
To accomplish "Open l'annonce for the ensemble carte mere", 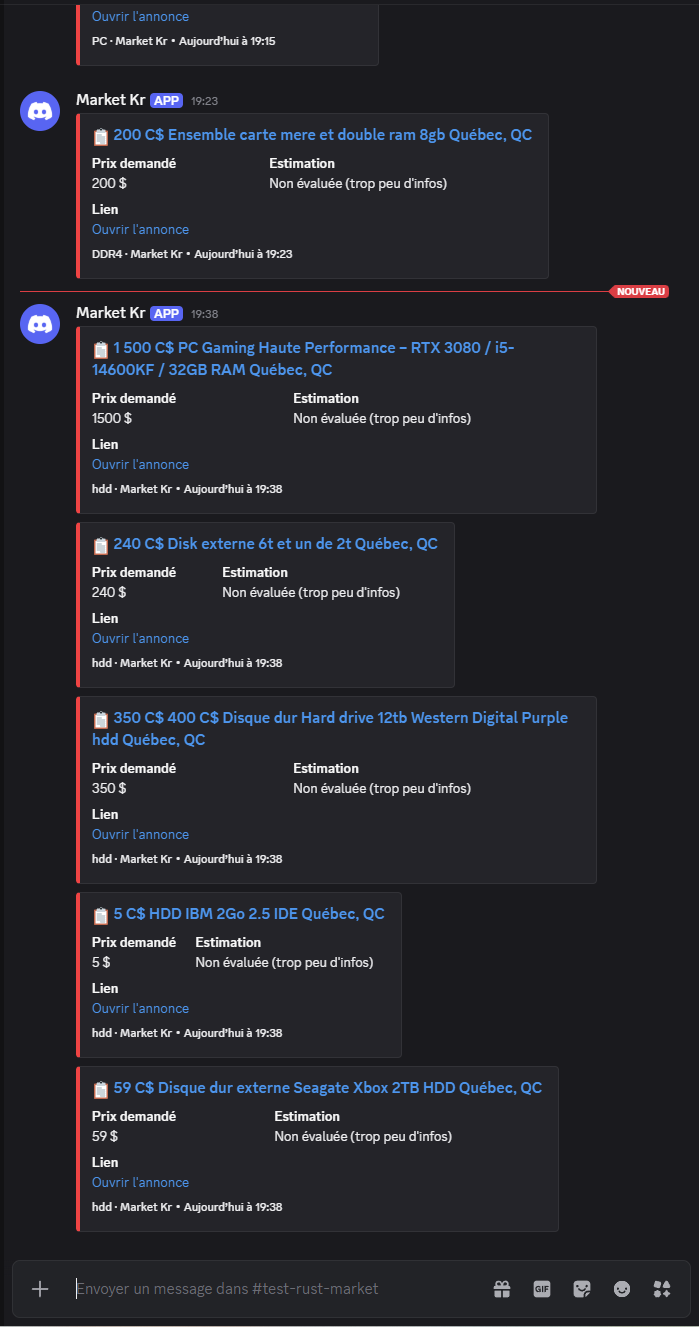I will pyautogui.click(x=140, y=229).
